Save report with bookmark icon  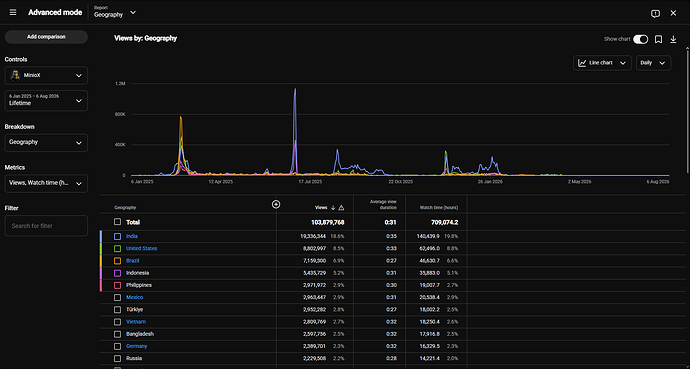pyautogui.click(x=658, y=39)
